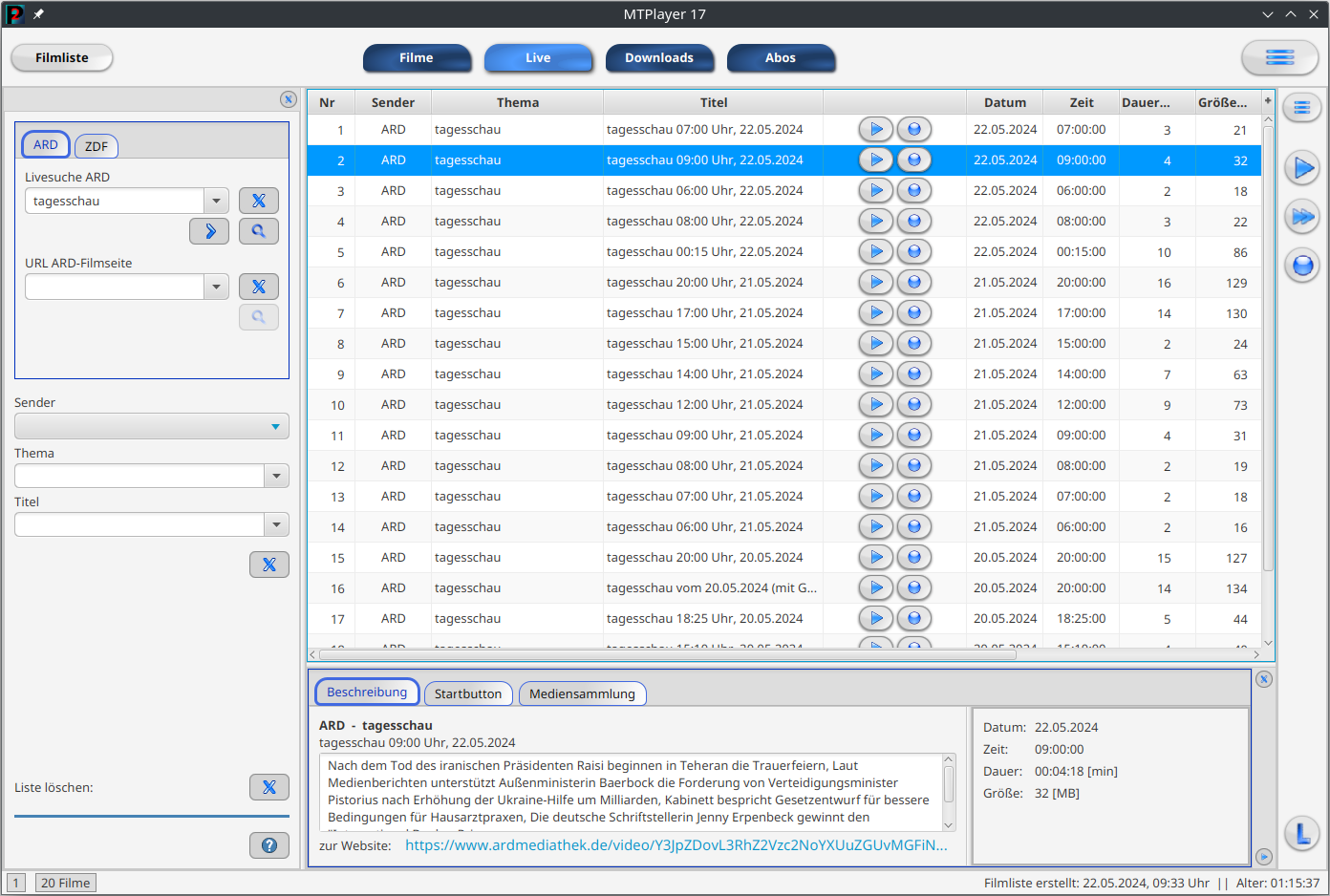Screen dimensions: 1330x896
Task: Clear the URL ARD-Filmseite field
Action: 259,287
